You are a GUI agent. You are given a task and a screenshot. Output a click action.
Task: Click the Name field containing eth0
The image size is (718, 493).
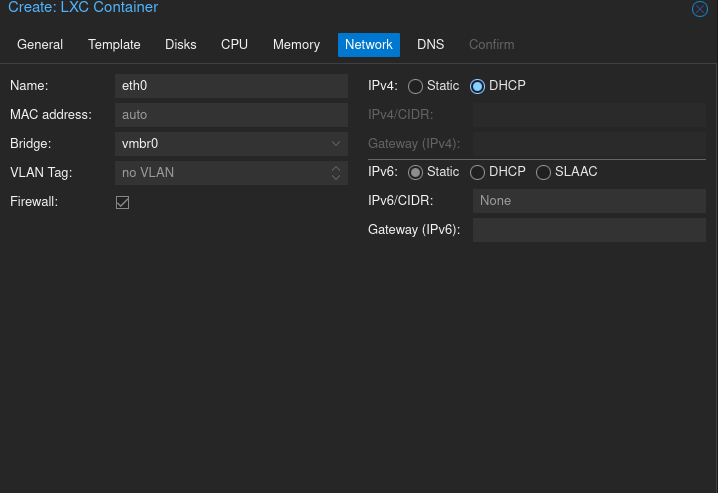[231, 86]
